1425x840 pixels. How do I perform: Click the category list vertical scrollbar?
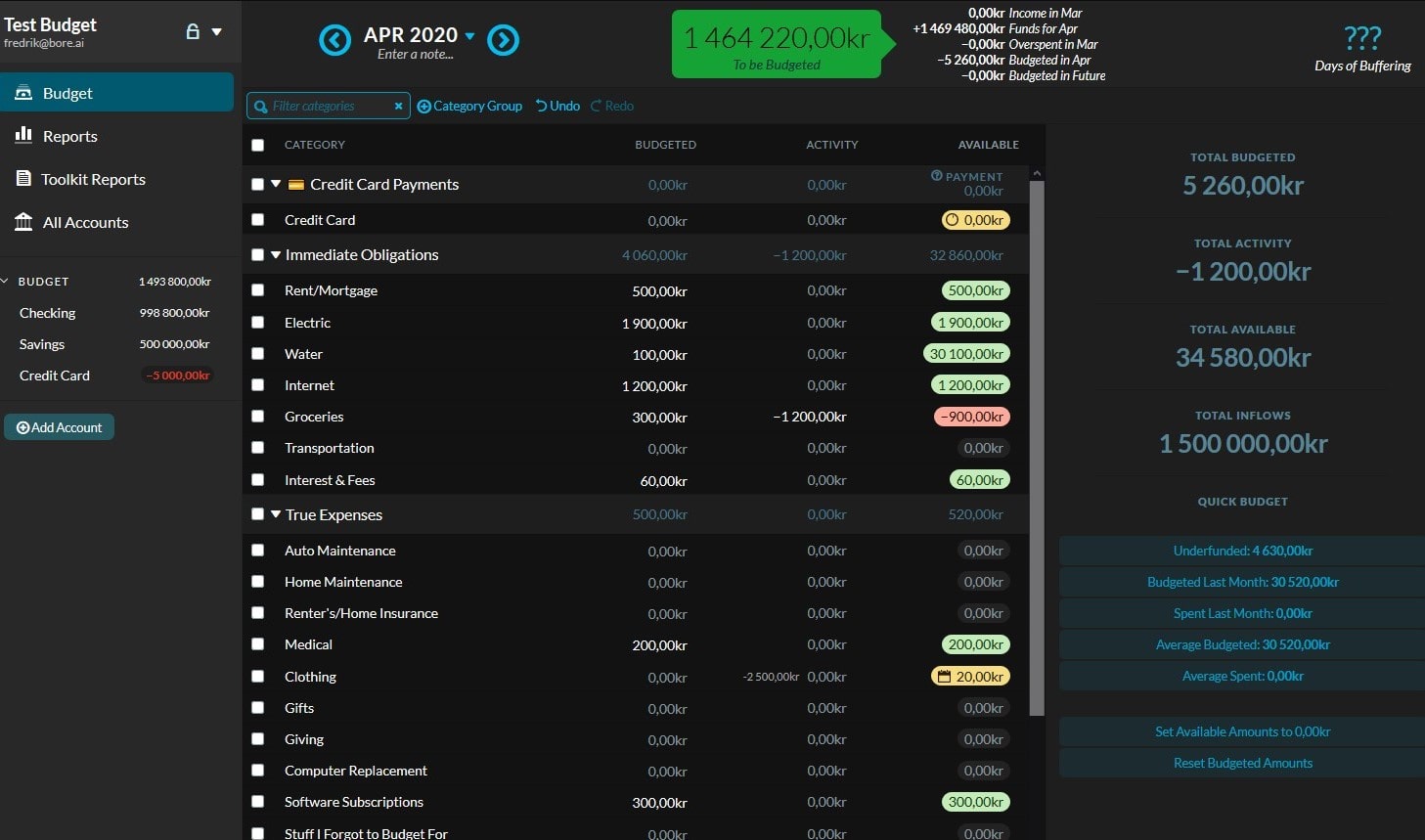click(1037, 440)
